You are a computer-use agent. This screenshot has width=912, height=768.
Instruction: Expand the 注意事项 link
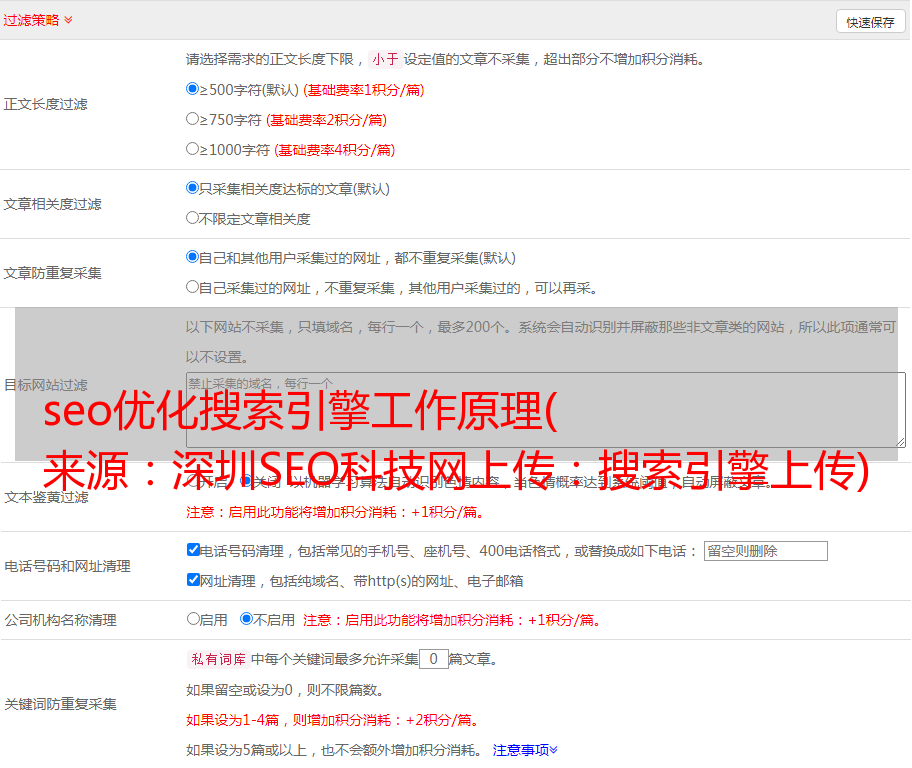[525, 750]
